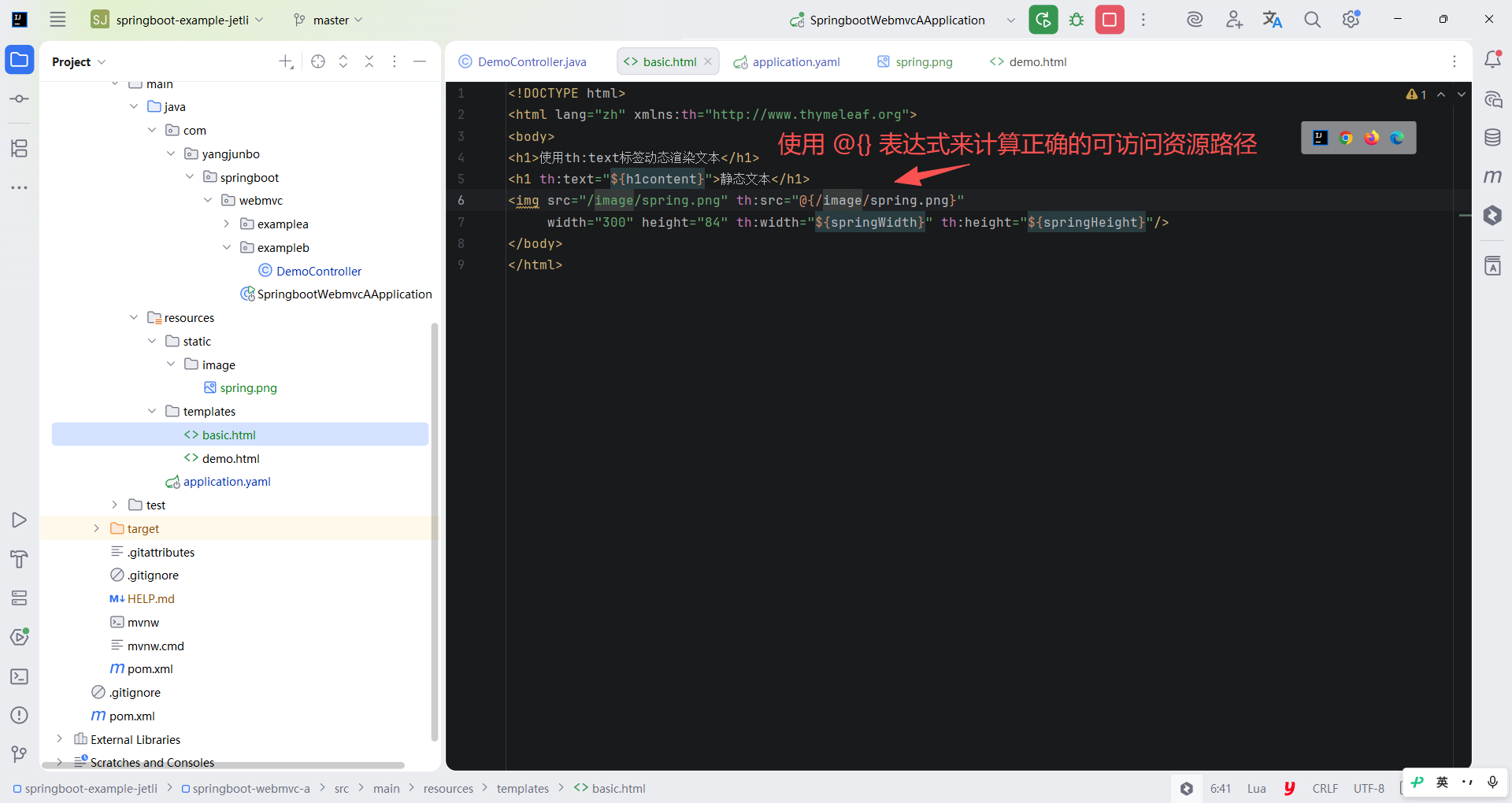Switch to application.yaml tab
The width and height of the screenshot is (1512, 803).
point(787,61)
